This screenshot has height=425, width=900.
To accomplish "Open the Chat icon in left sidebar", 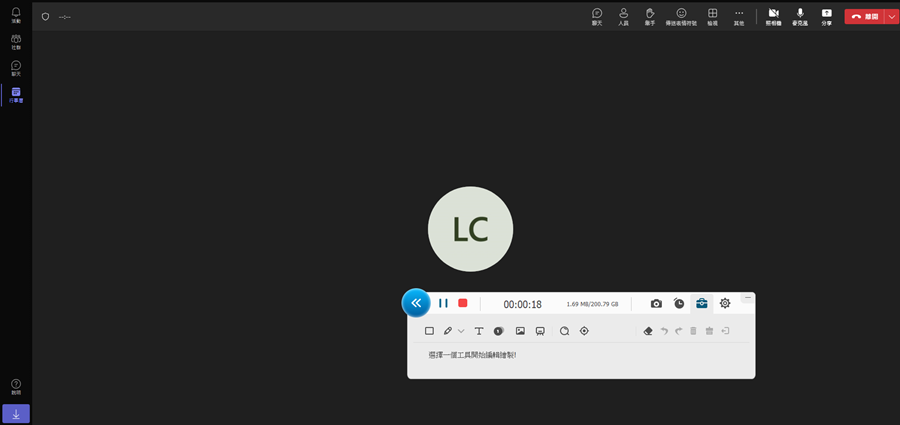I will (16, 68).
